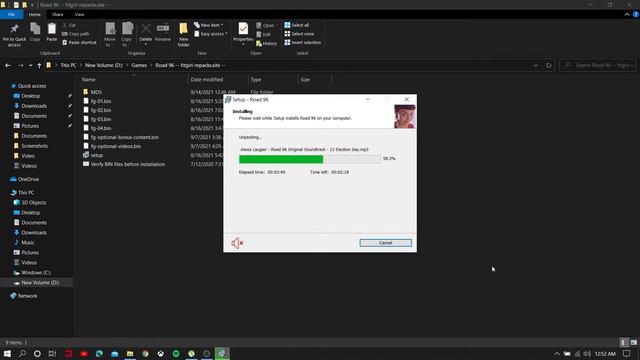Click Select none in ribbon
640x360 pixels.
coord(299,34)
